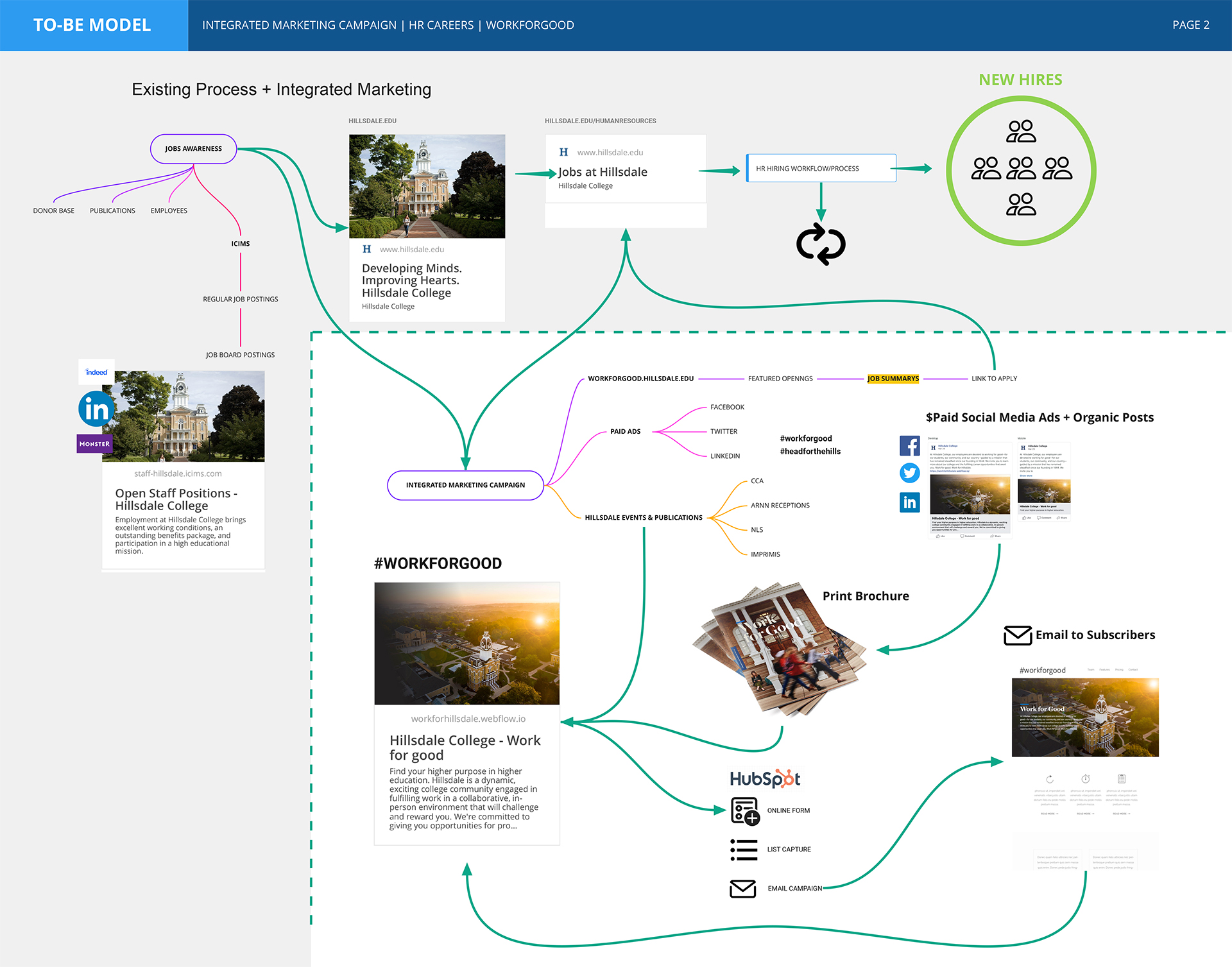This screenshot has height=967, width=1232.
Task: Open Open Staff Positions - Hillsdale College link
Action: (176, 499)
